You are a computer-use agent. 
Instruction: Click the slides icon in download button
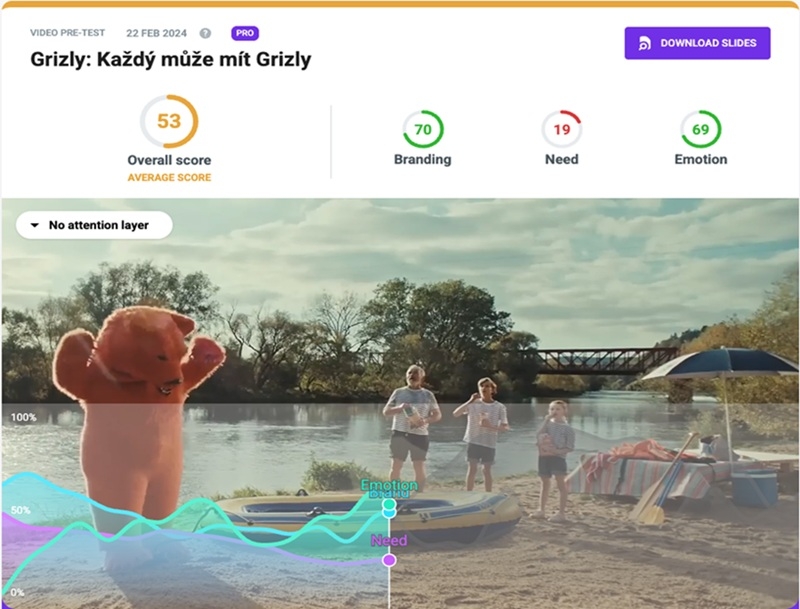point(644,43)
